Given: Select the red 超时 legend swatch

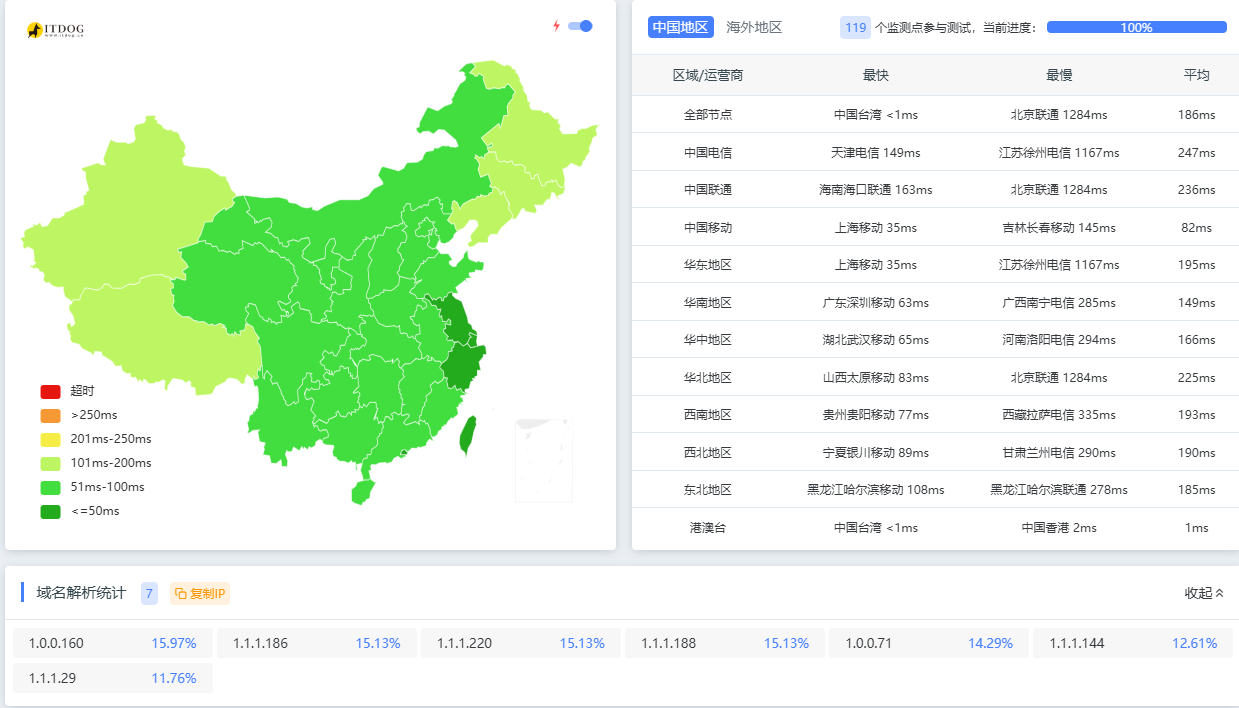Looking at the screenshot, I should click(51, 391).
